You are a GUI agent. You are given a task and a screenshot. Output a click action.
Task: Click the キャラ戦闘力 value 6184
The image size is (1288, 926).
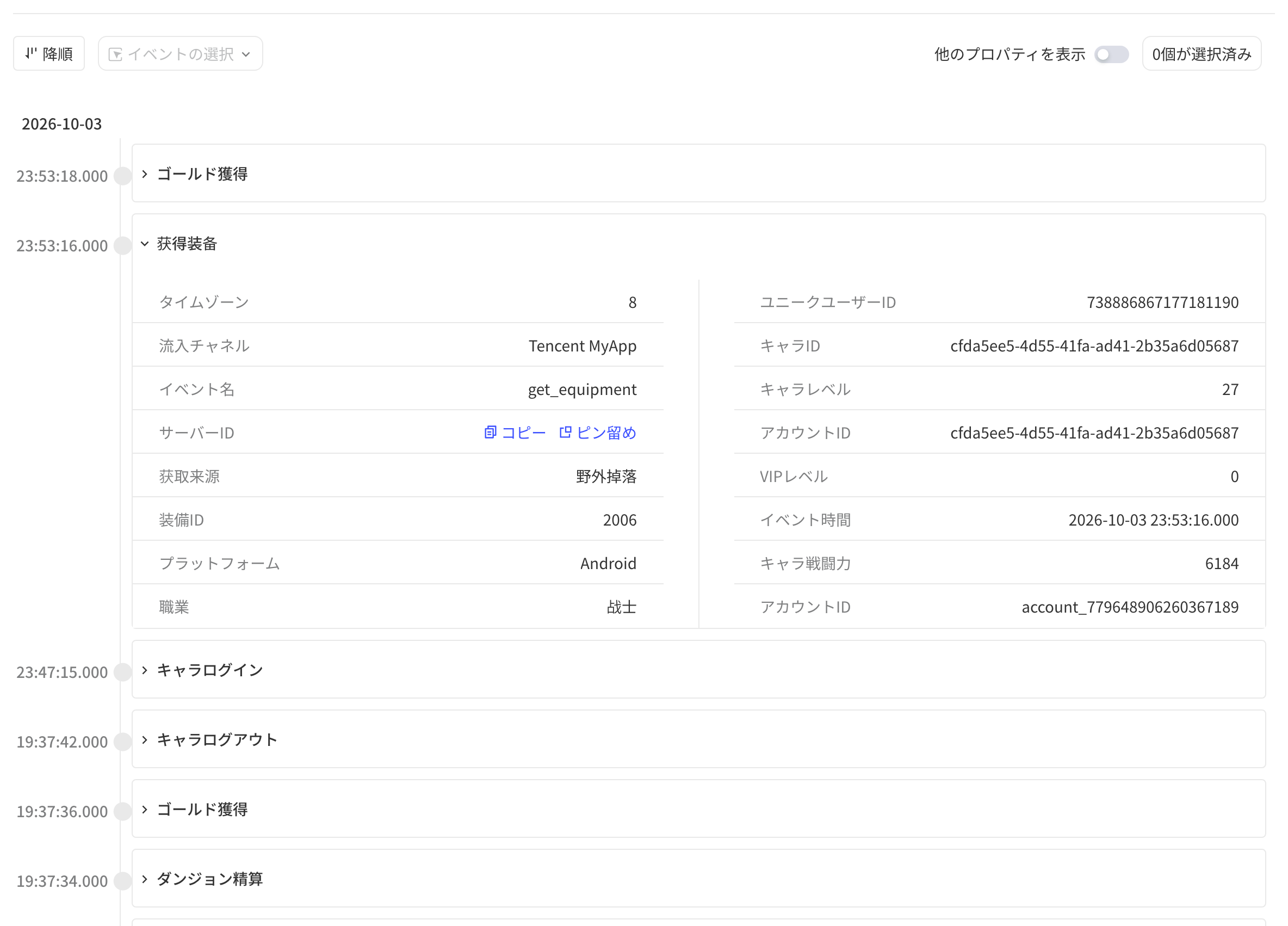click(x=1222, y=564)
